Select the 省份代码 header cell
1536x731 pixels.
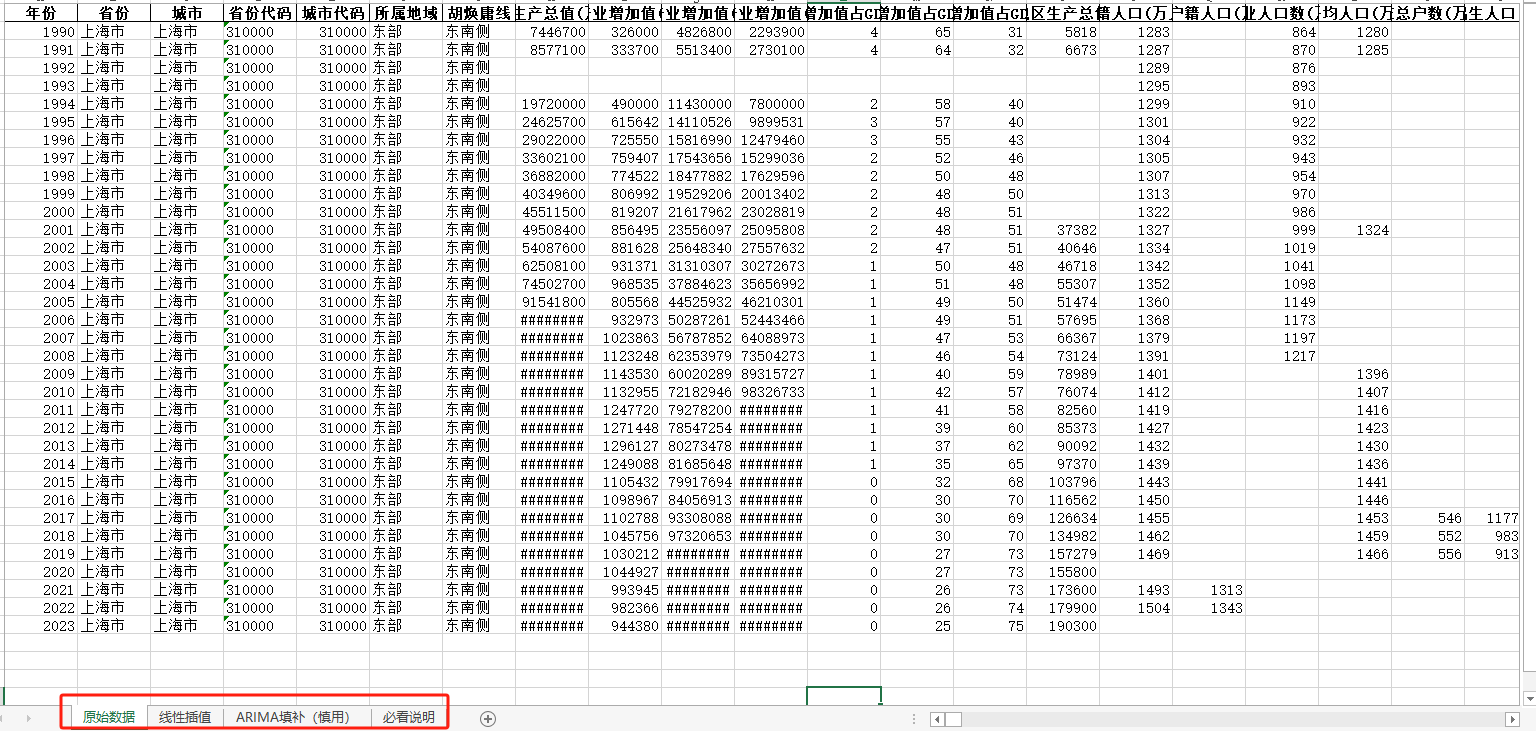pos(260,14)
